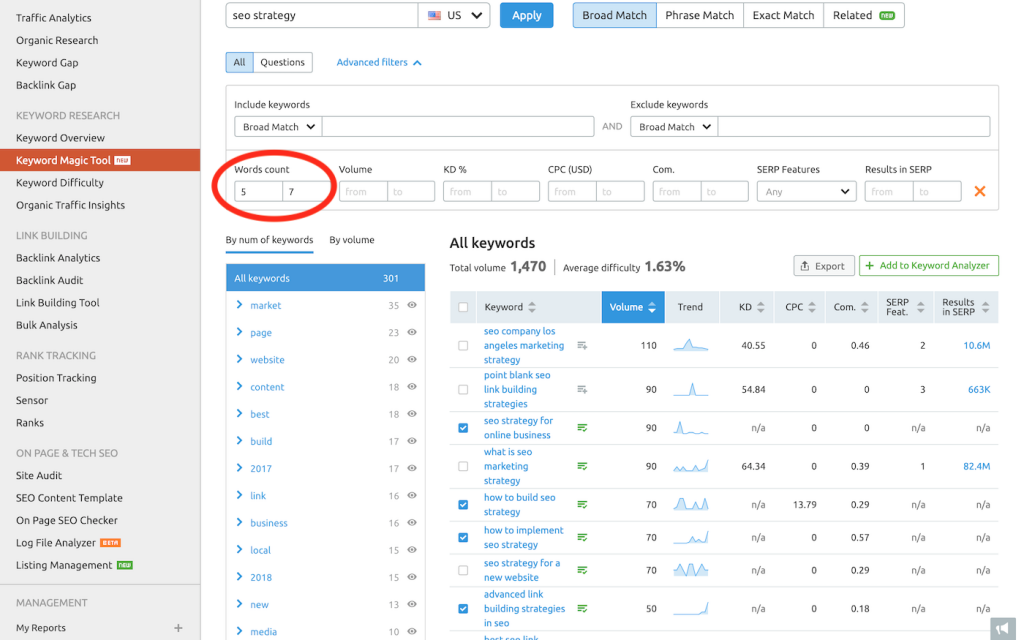Expand the 'best' keyword group
1024x640 pixels.
coord(240,414)
